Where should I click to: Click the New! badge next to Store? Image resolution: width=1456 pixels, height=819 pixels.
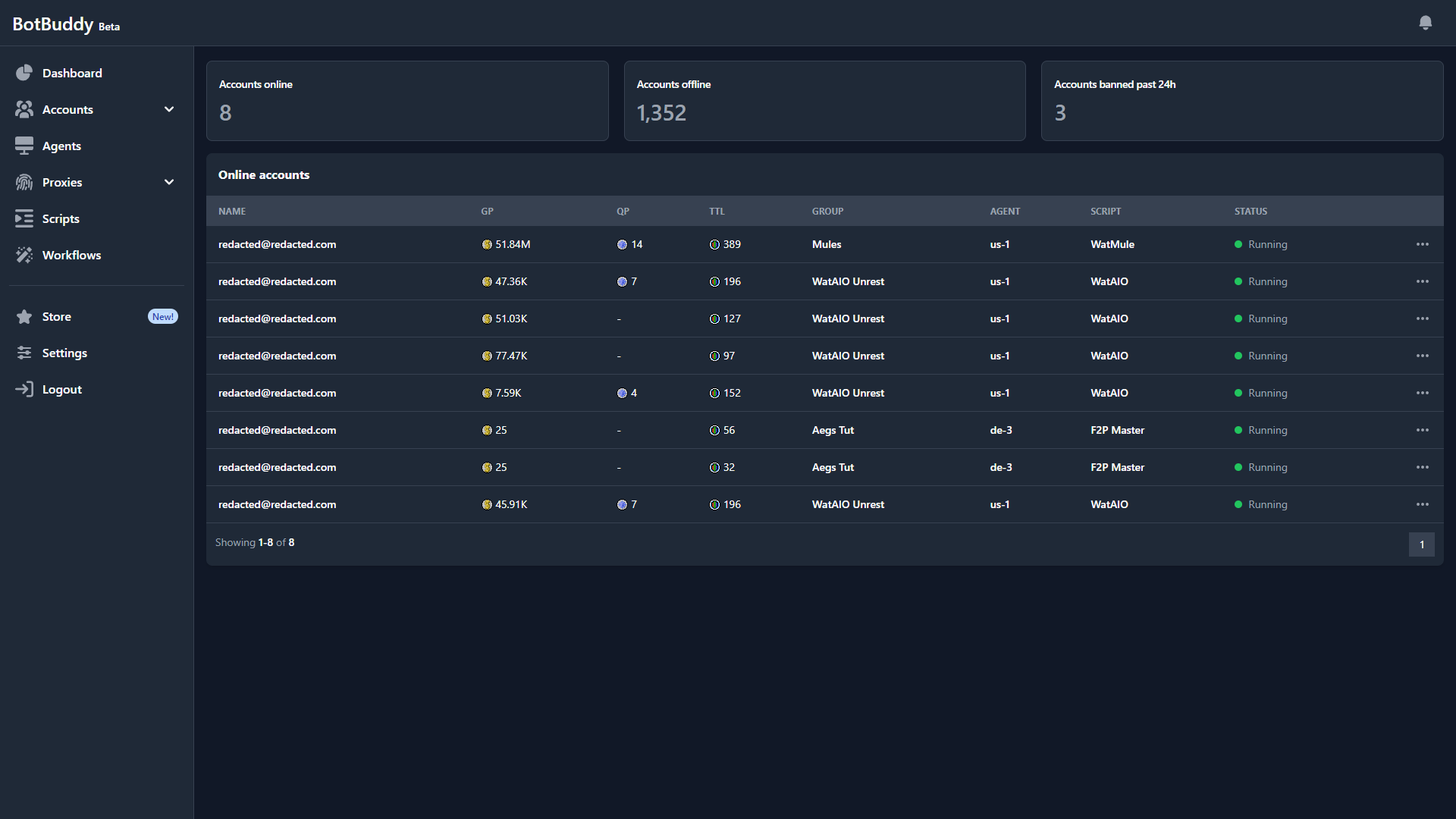(162, 316)
